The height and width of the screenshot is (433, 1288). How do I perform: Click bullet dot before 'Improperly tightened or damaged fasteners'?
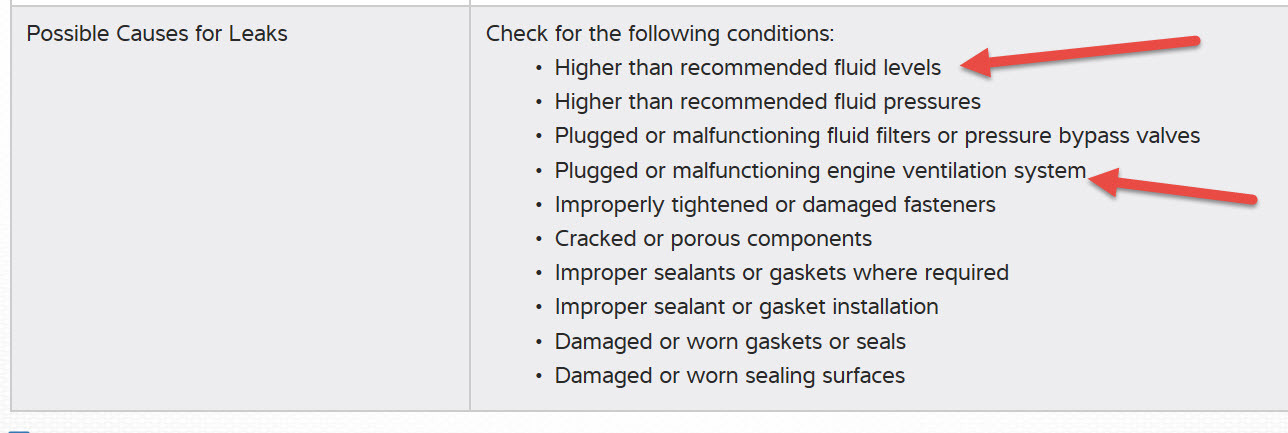click(539, 205)
